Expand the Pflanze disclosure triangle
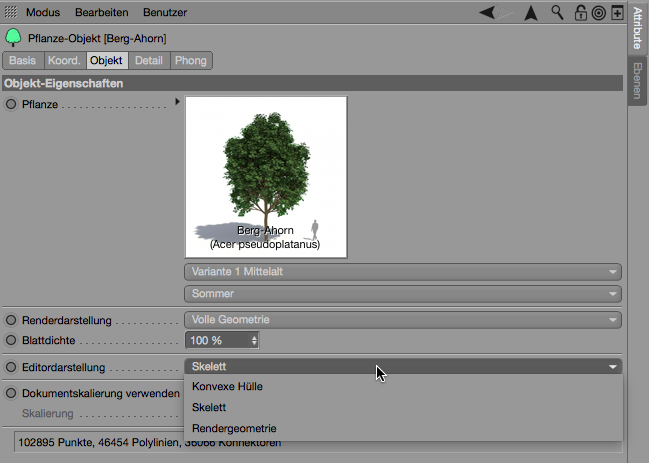The image size is (649, 463). (177, 102)
